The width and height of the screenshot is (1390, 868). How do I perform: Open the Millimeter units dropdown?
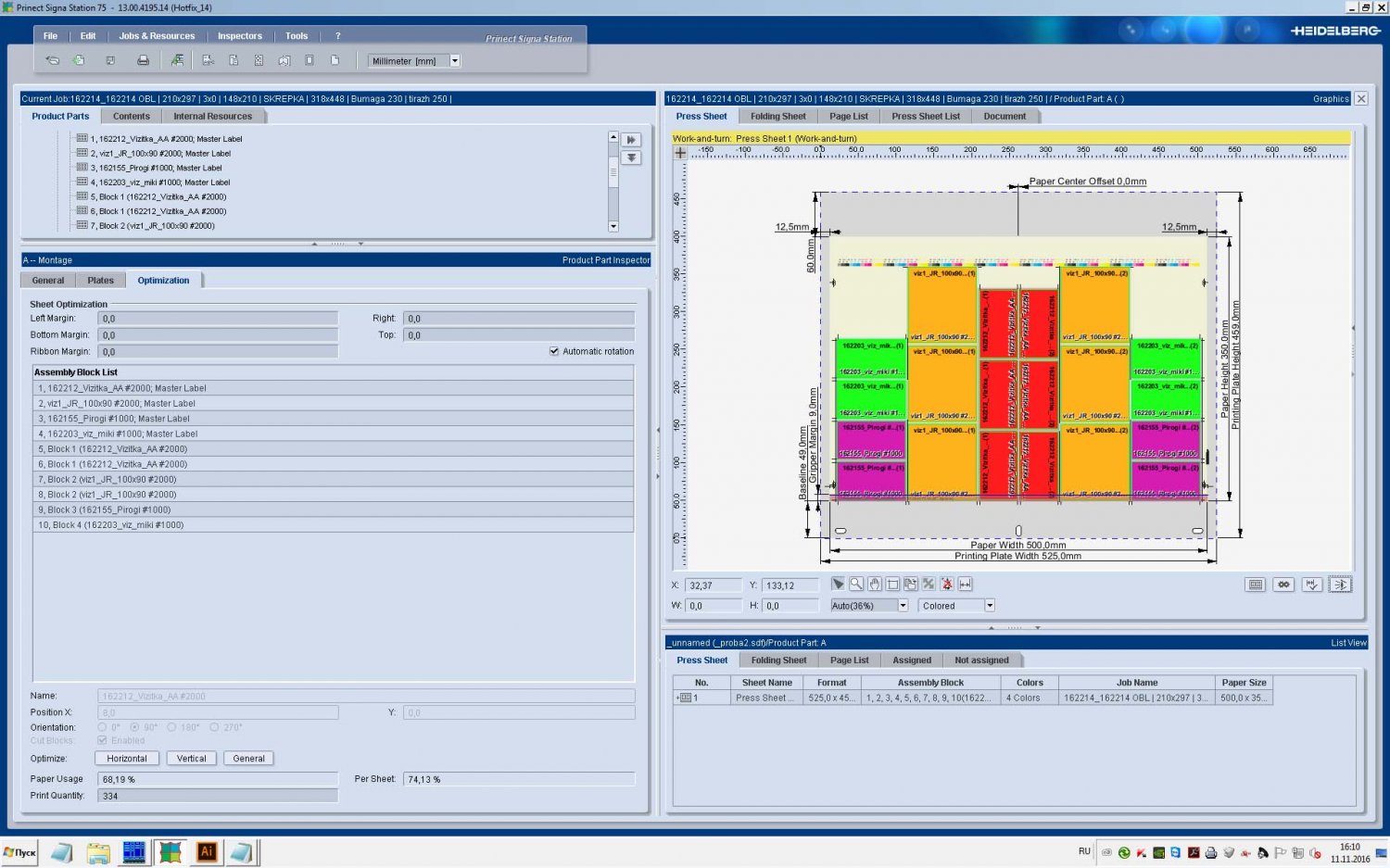click(454, 61)
